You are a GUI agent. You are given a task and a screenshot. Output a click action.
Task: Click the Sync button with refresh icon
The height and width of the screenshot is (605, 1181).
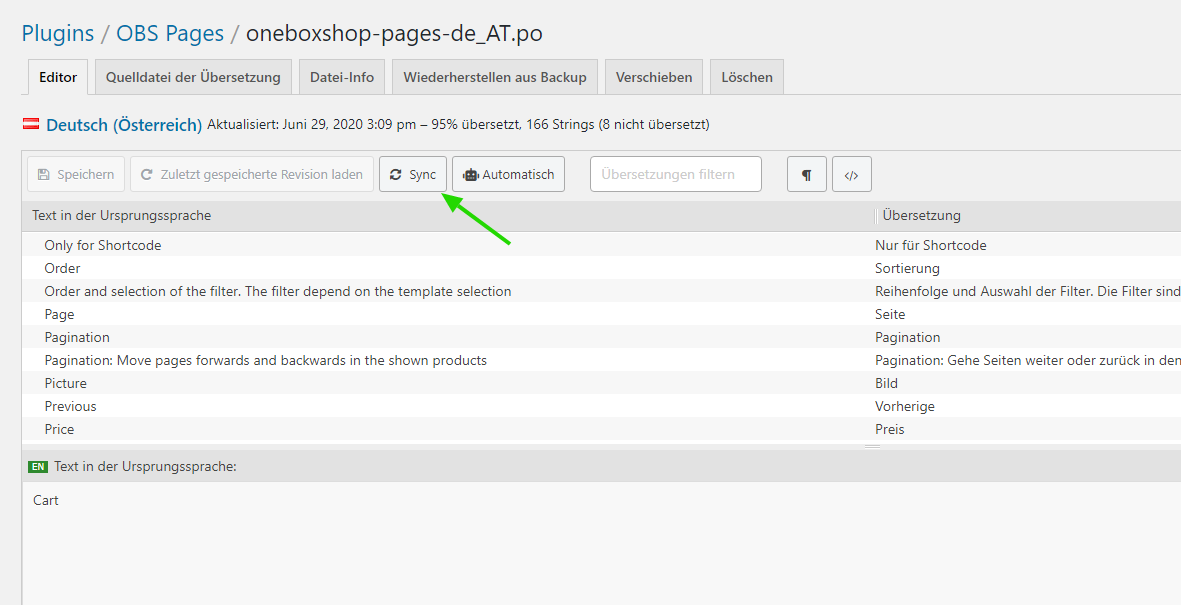coord(412,174)
